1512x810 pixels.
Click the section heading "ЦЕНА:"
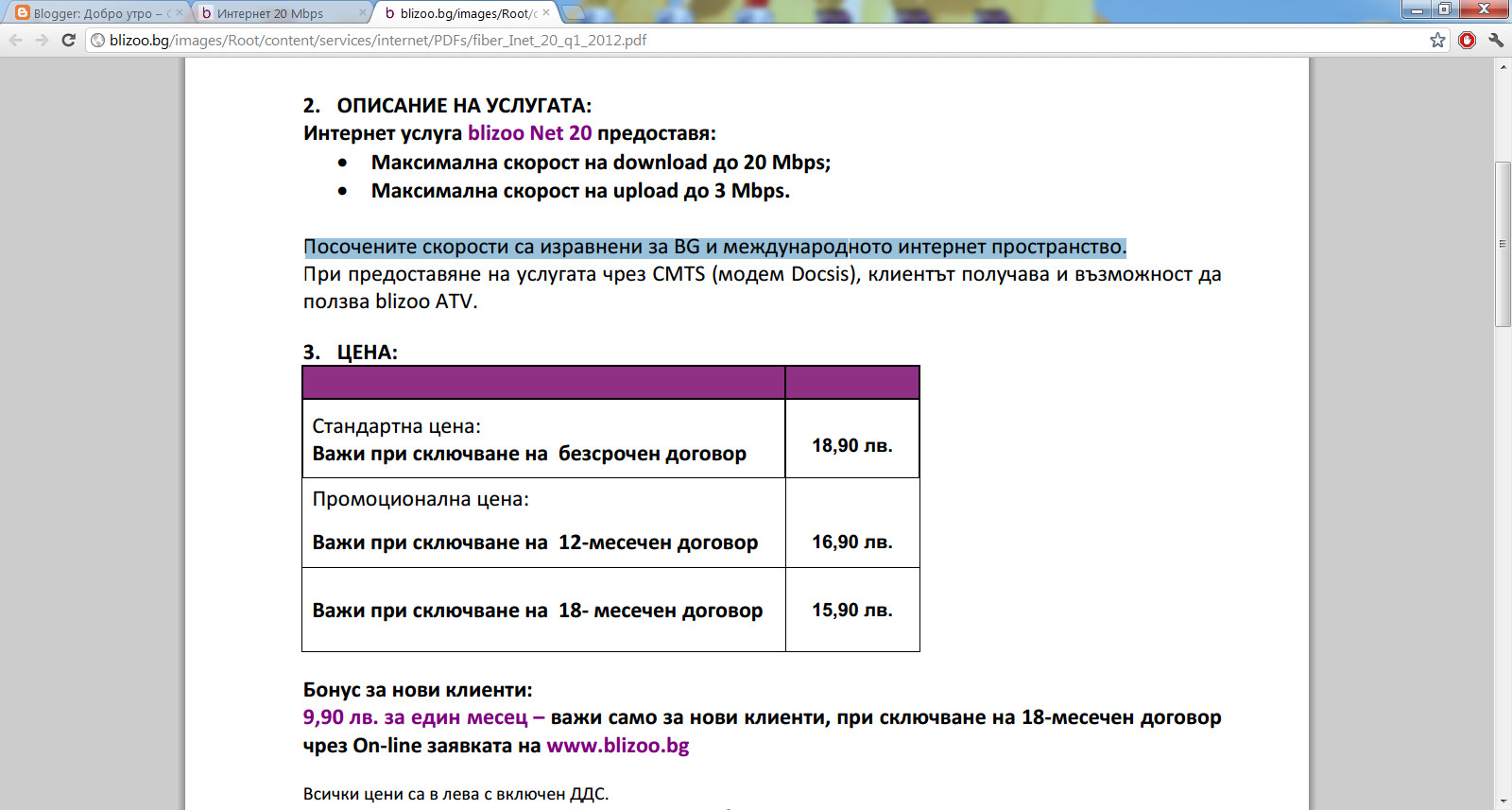368,353
